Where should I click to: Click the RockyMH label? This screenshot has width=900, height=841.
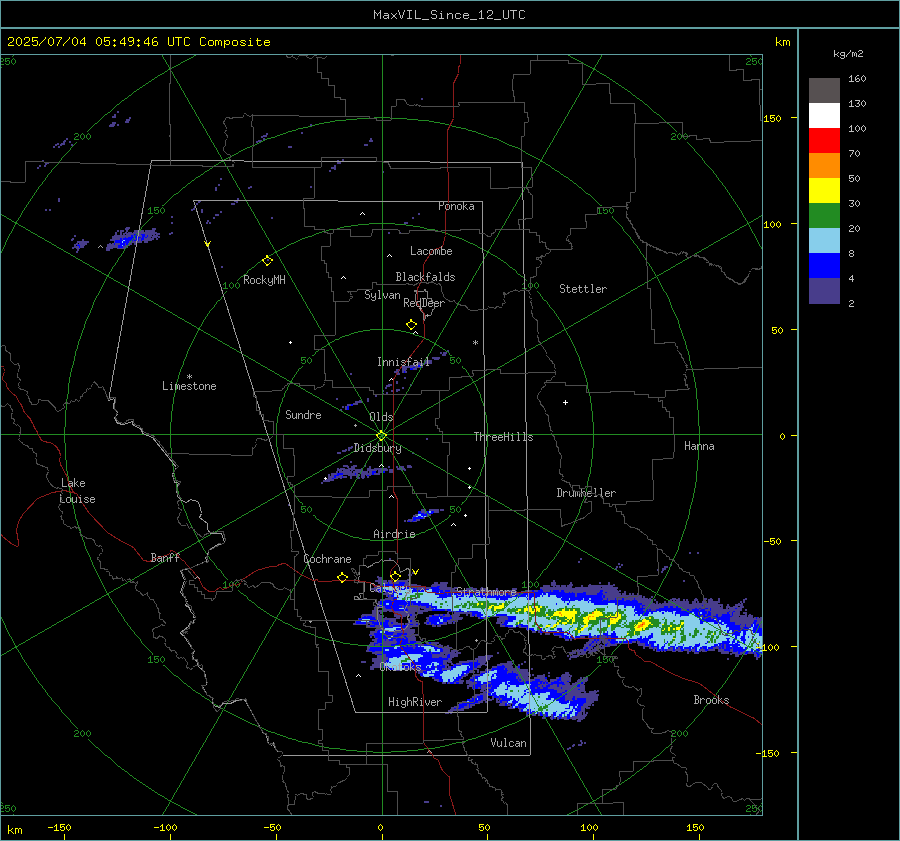(x=264, y=280)
